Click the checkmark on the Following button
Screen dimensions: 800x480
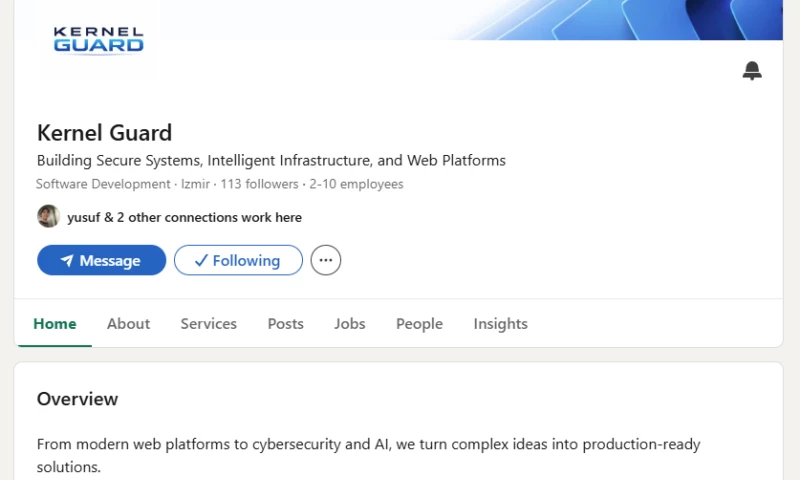201,261
